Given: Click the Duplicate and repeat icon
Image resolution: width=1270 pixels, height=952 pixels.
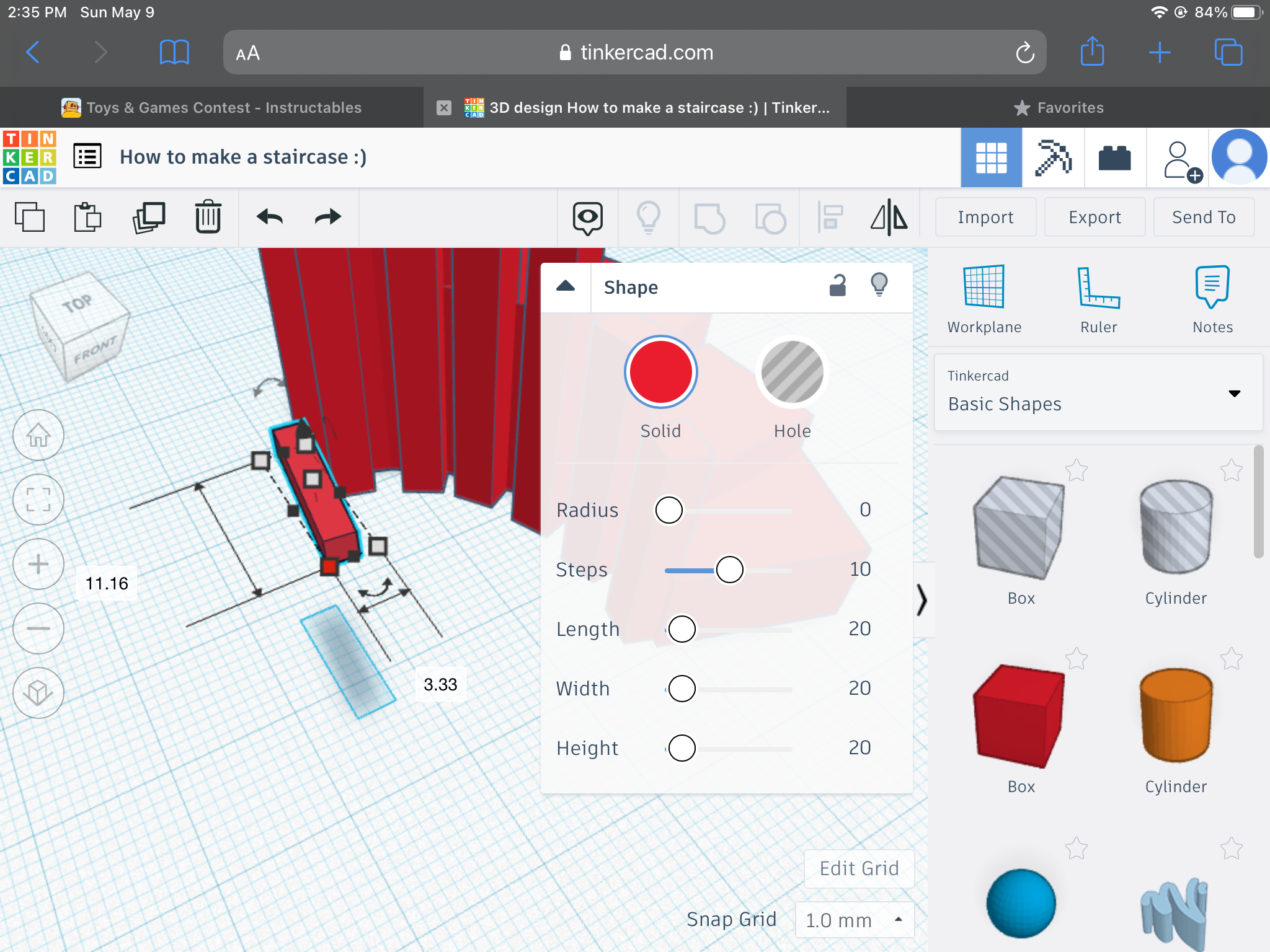Looking at the screenshot, I should [149, 217].
